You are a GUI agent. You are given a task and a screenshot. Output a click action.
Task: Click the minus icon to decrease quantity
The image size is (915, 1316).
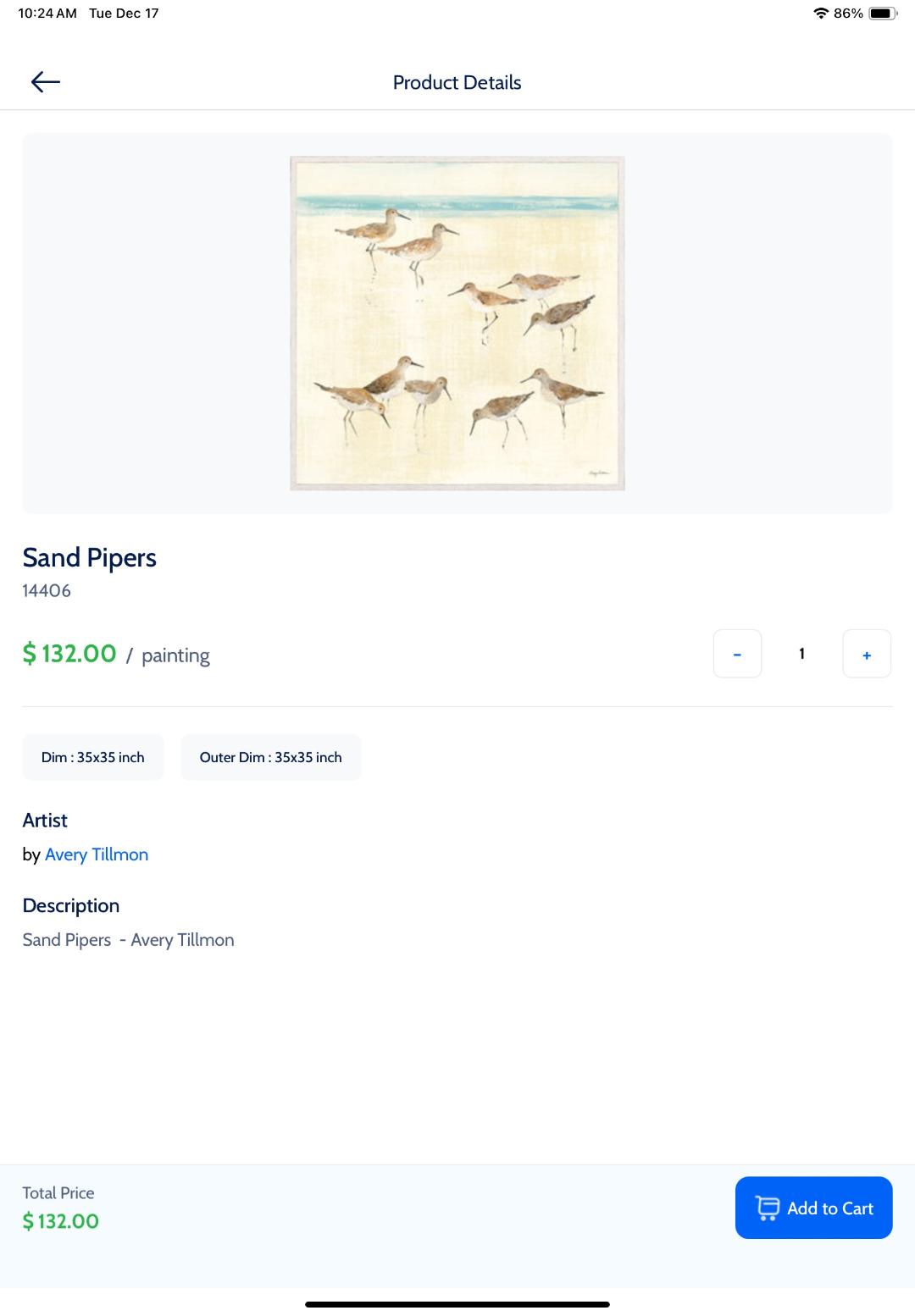tap(736, 653)
